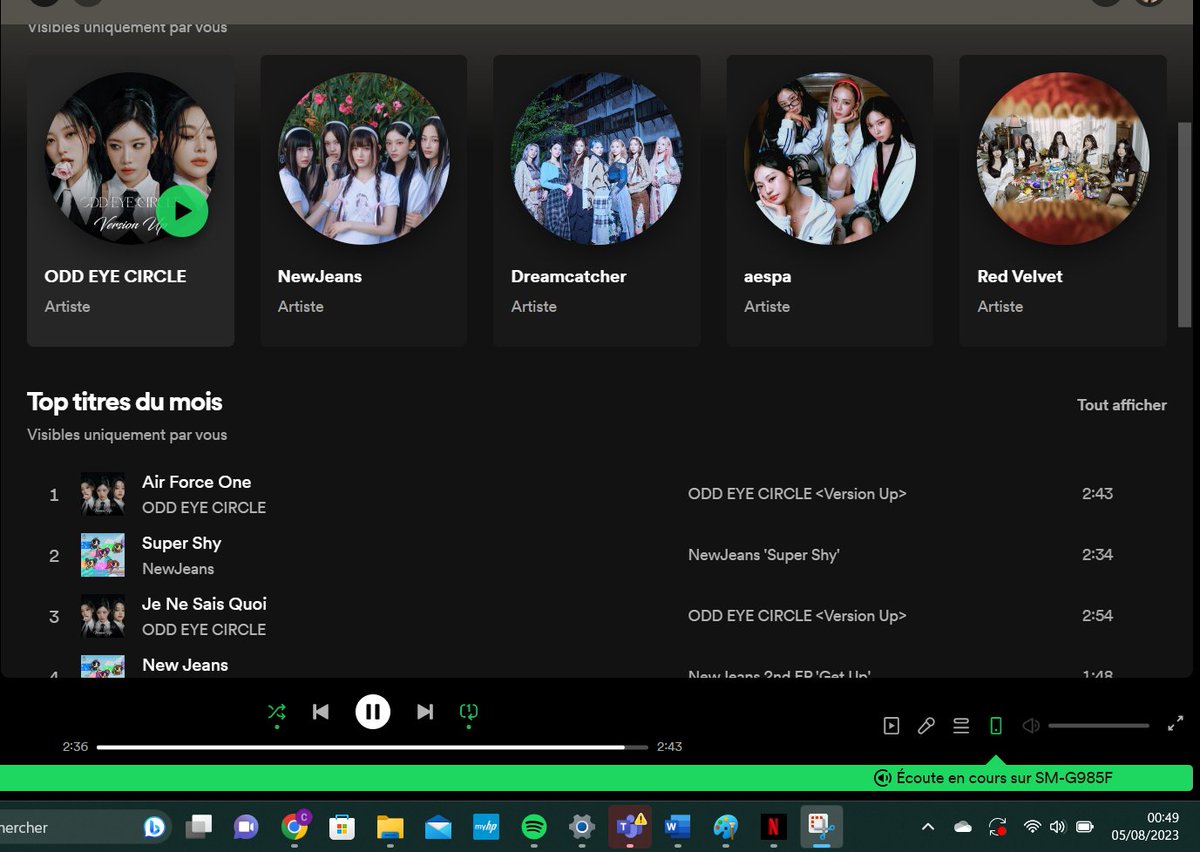Image resolution: width=1200 pixels, height=852 pixels.
Task: Open Microsoft Store from the taskbar
Action: [x=342, y=827]
